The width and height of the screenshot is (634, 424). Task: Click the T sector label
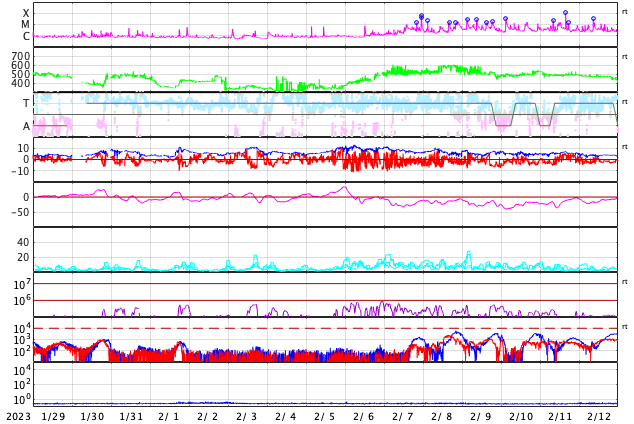tap(26, 103)
